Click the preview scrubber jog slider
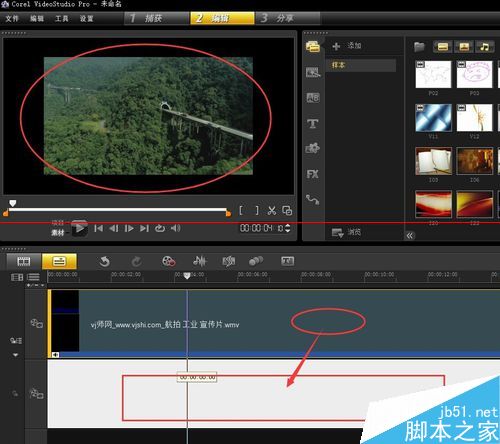The height and width of the screenshot is (444, 500). 13,203
